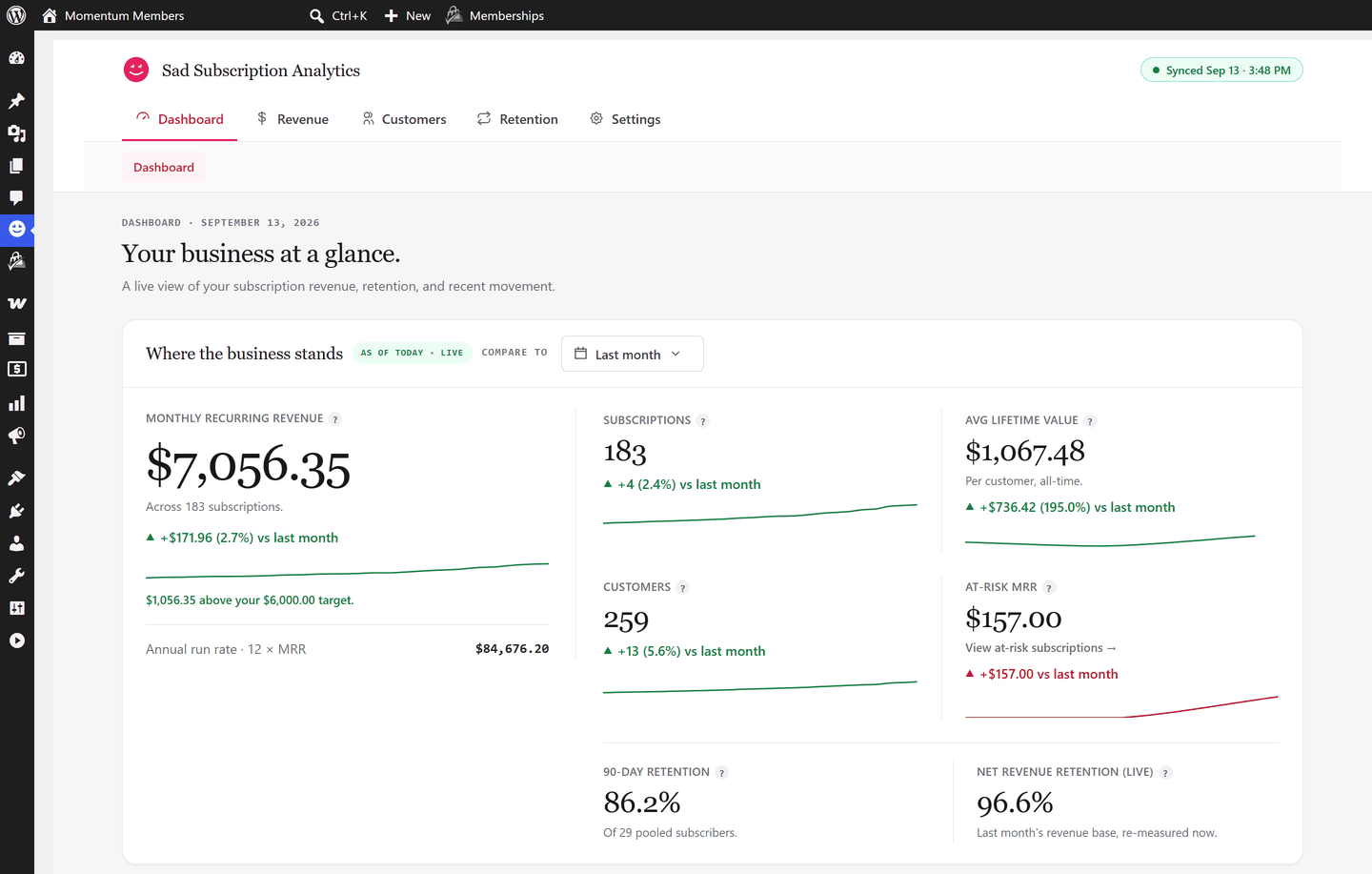Show help for Customers metric
This screenshot has width=1372, height=874.
point(682,588)
